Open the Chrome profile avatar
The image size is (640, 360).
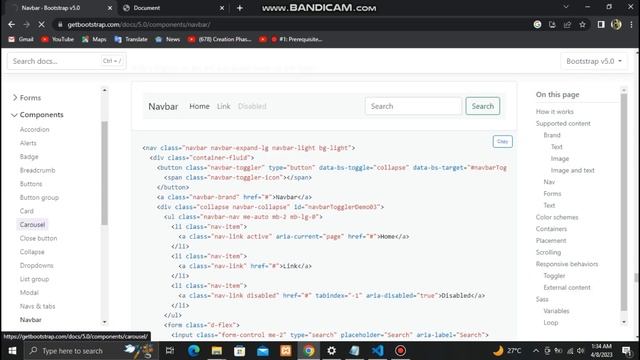tap(616, 24)
